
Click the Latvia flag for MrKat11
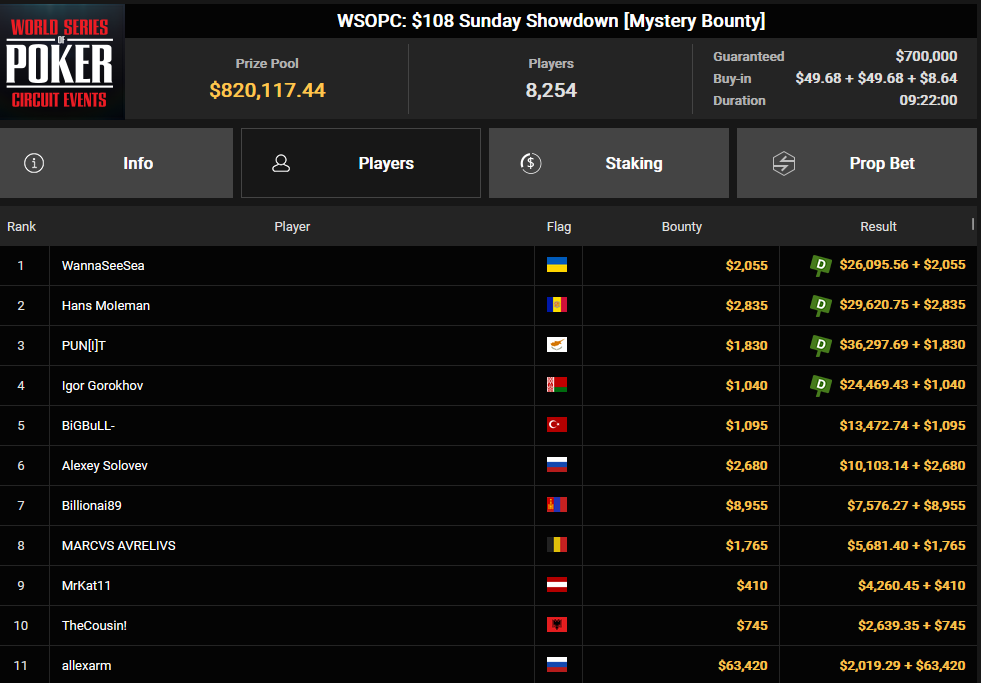557,585
